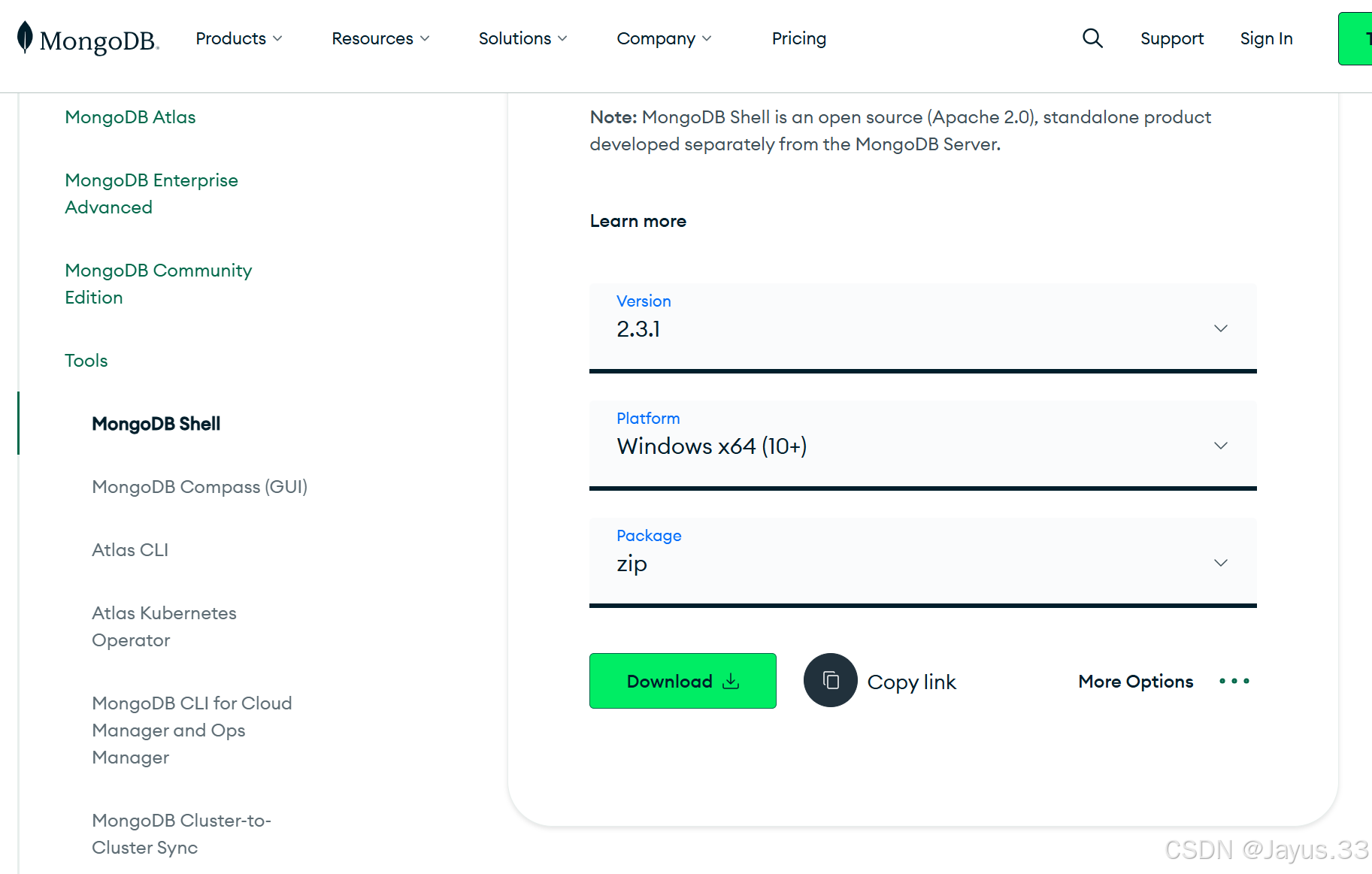Expand the Solutions menu
1372x874 pixels.
(522, 38)
